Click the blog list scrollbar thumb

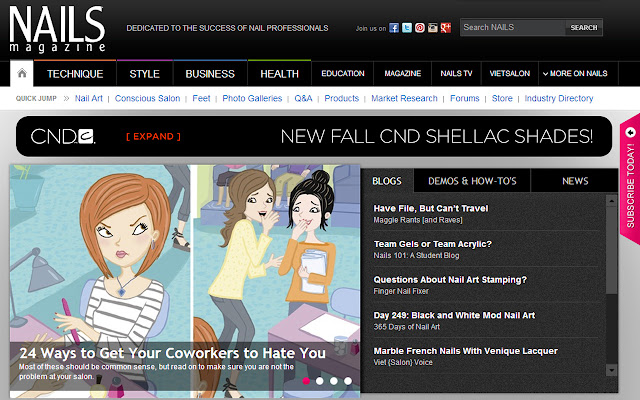point(611,250)
